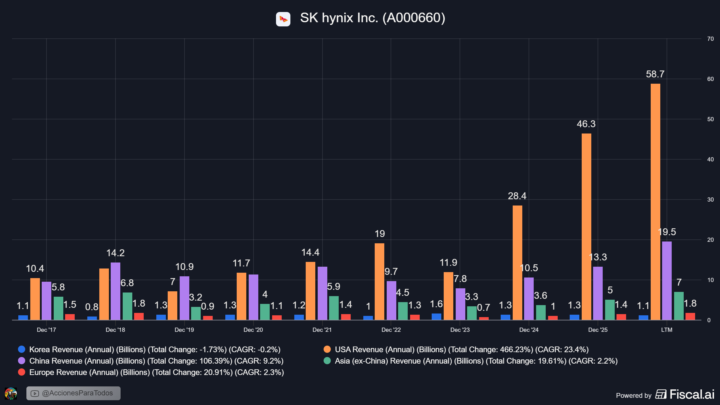Click the SK hynix Inc. (A000660) chart title
720x405 pixels.
point(372,18)
